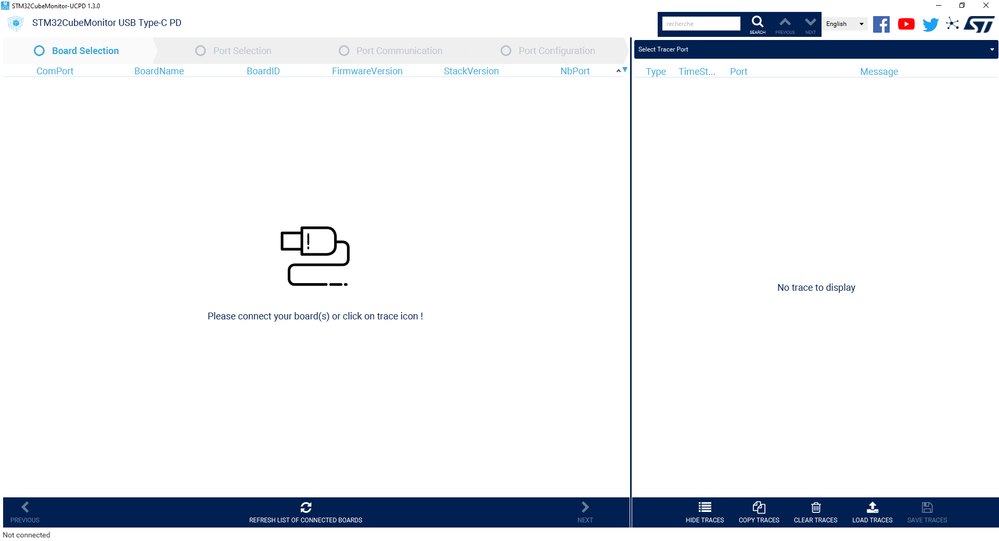Click the recherche search input field

[701, 24]
